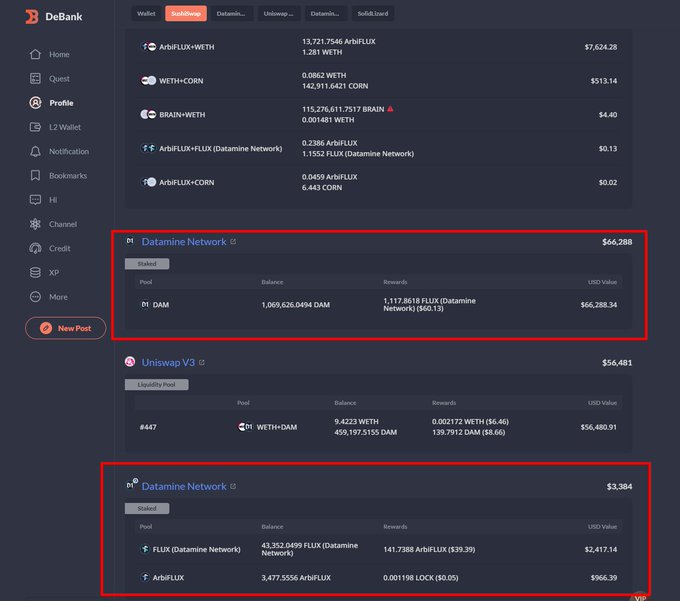Open external link icon beside $3,384 Datamine Network
This screenshot has height=601, width=680.
pyautogui.click(x=233, y=486)
